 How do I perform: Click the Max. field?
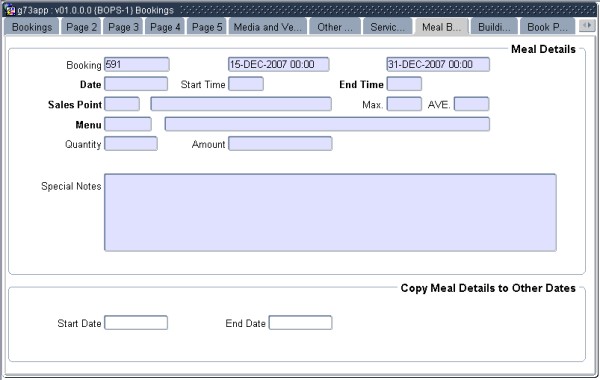tap(404, 104)
